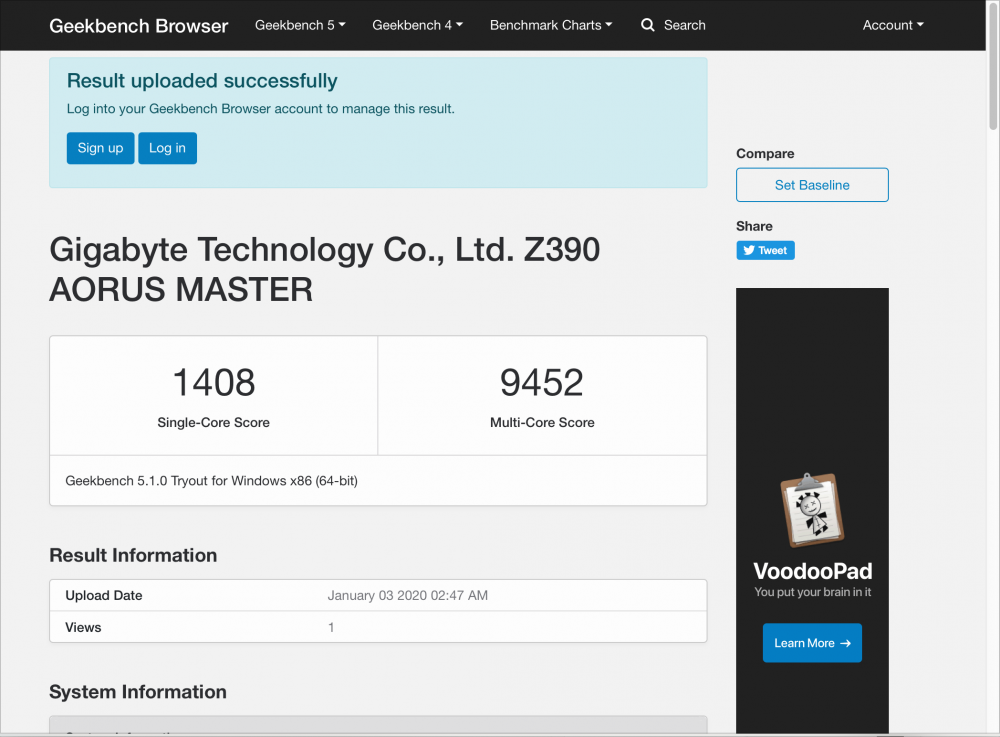Open the Geekbench Browser home link
Viewport: 1000px width, 737px height.
tap(138, 26)
